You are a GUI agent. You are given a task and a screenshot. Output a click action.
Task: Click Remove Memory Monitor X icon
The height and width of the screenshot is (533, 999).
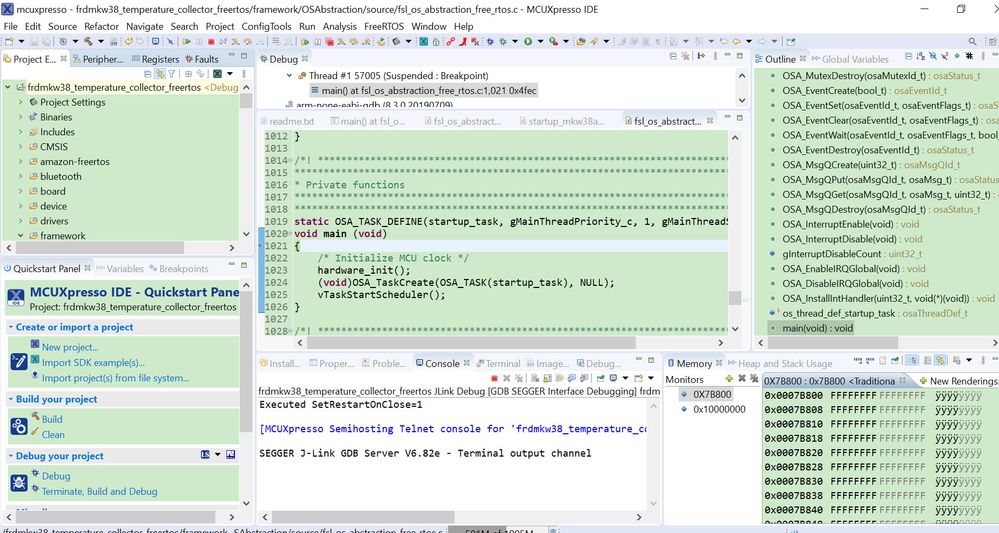[742, 378]
